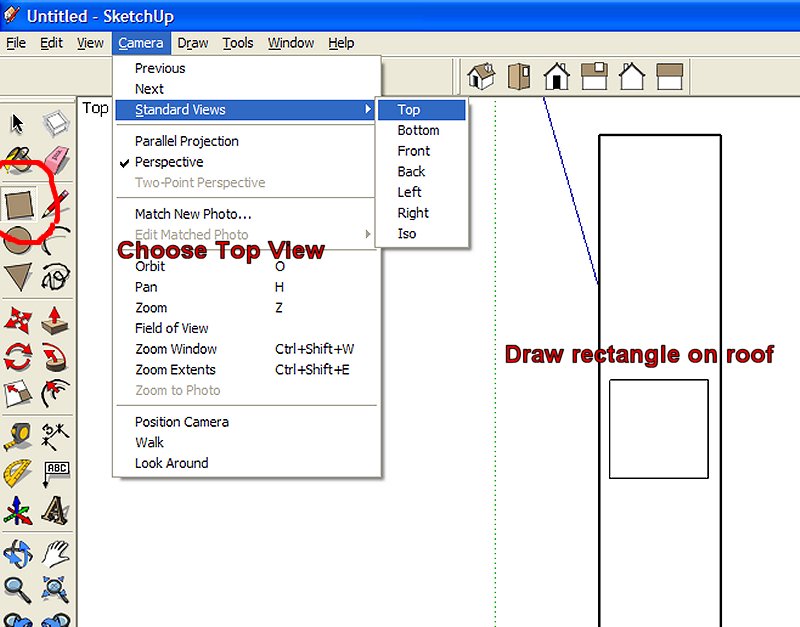
Task: Select the Scale tool icon
Action: pyautogui.click(x=18, y=393)
